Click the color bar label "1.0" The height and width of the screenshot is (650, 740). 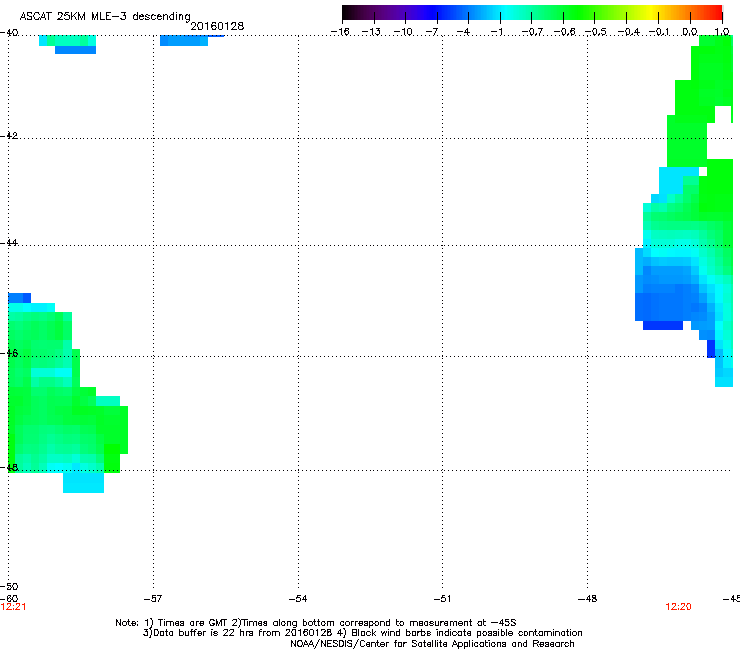722,32
